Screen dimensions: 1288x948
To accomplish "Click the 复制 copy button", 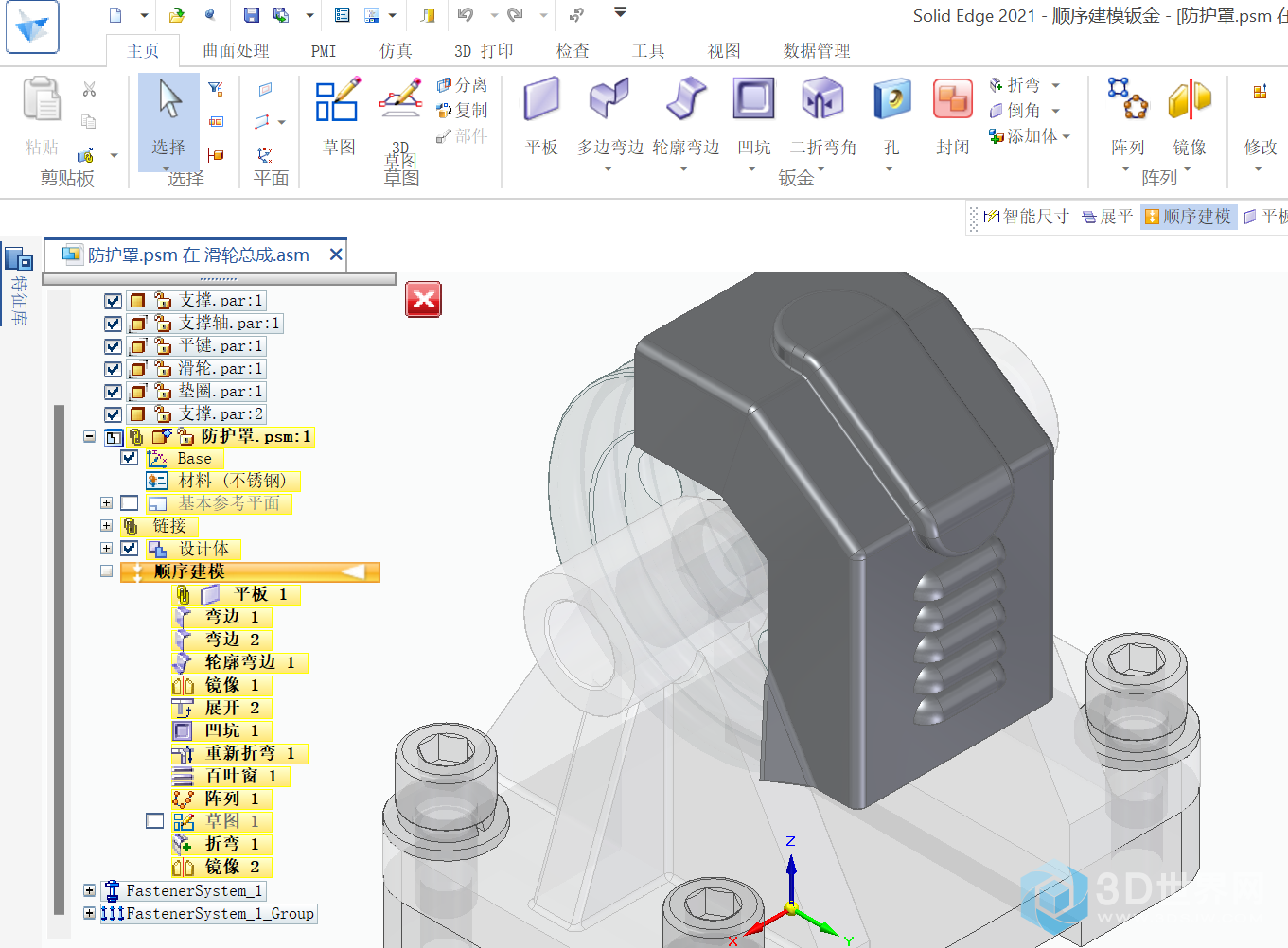I will click(x=462, y=111).
